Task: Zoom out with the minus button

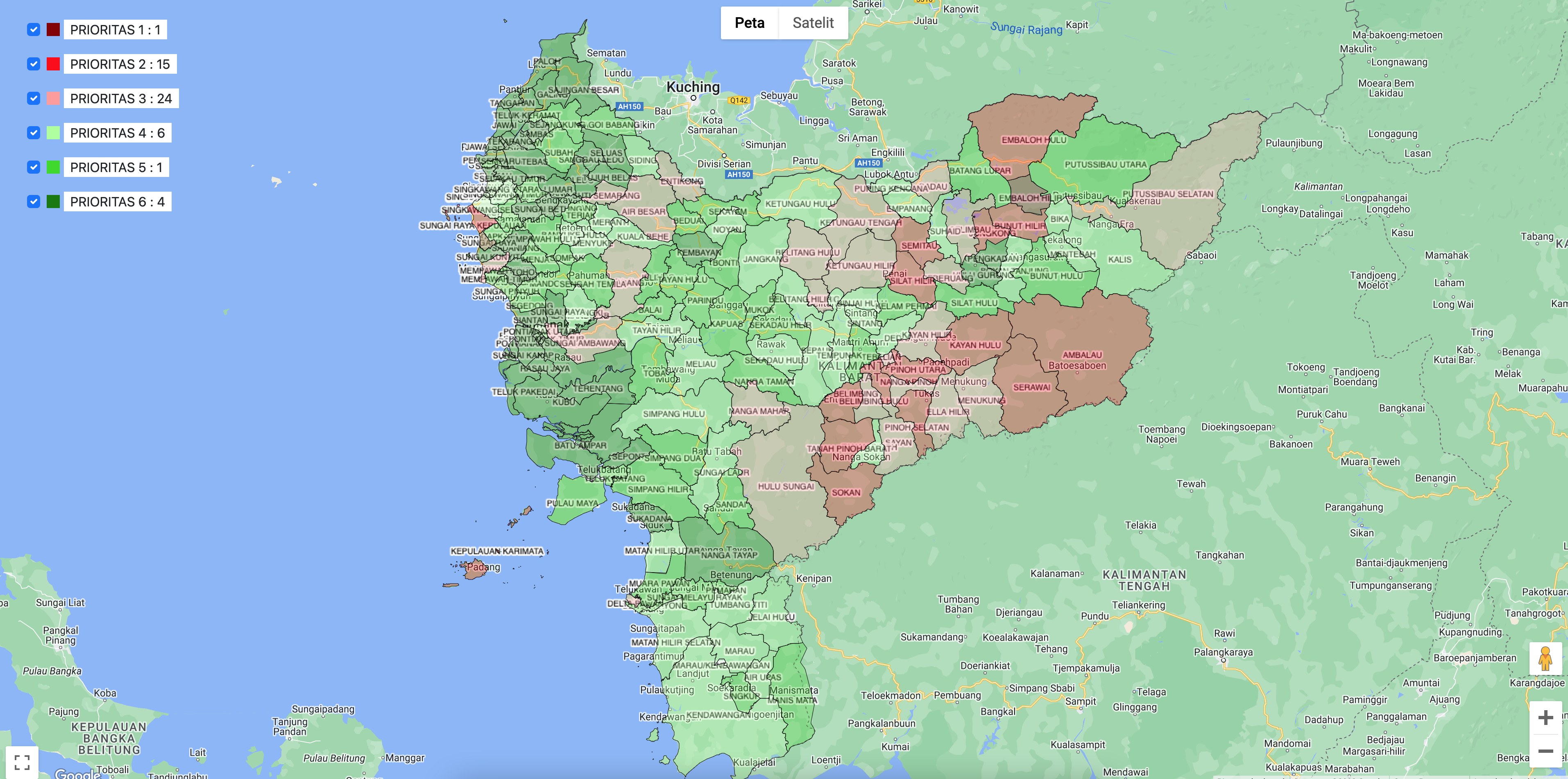Action: [x=1545, y=751]
